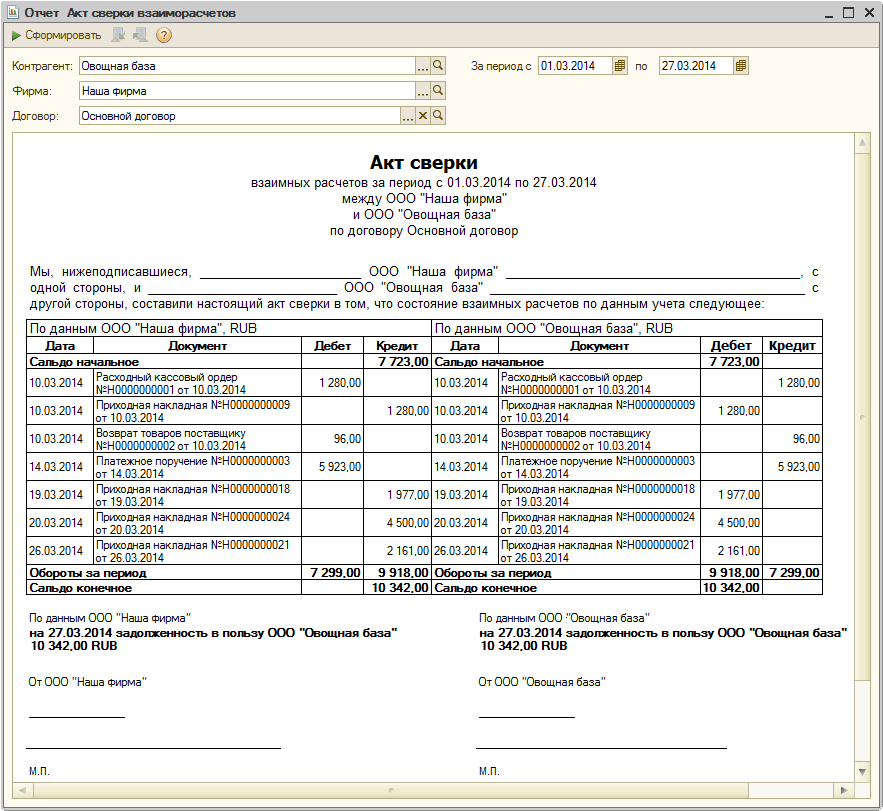Maximize the report window

848,12
